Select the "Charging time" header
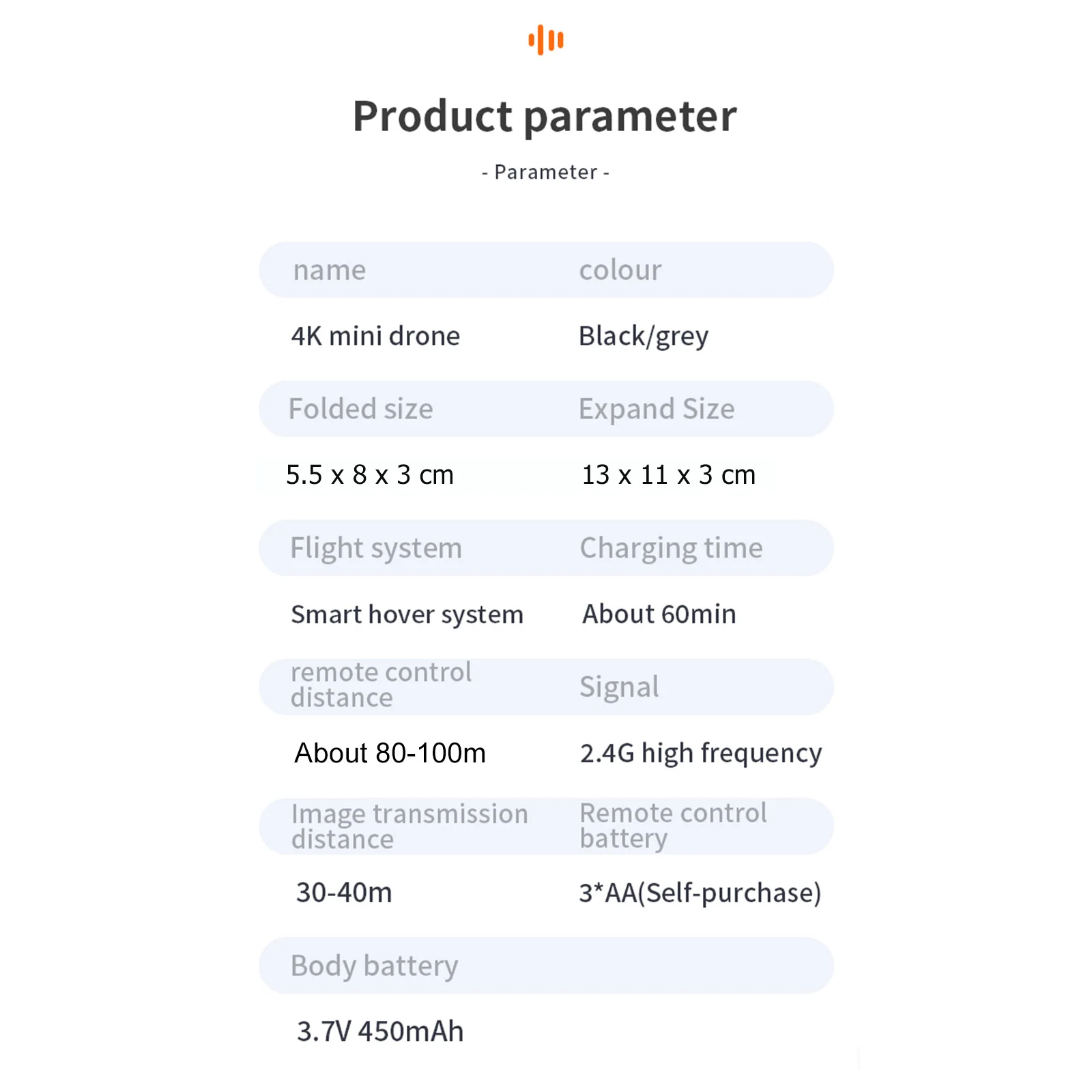1092x1092 pixels. (671, 548)
